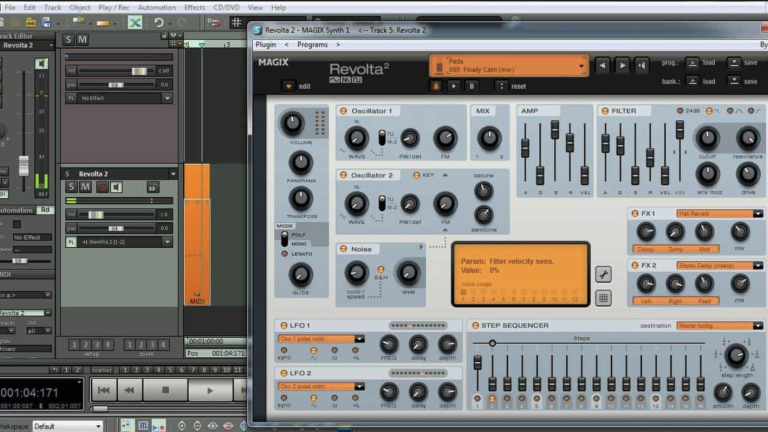Screen dimensions: 768x432
Task: Select preset slot B
Action: coord(472,86)
